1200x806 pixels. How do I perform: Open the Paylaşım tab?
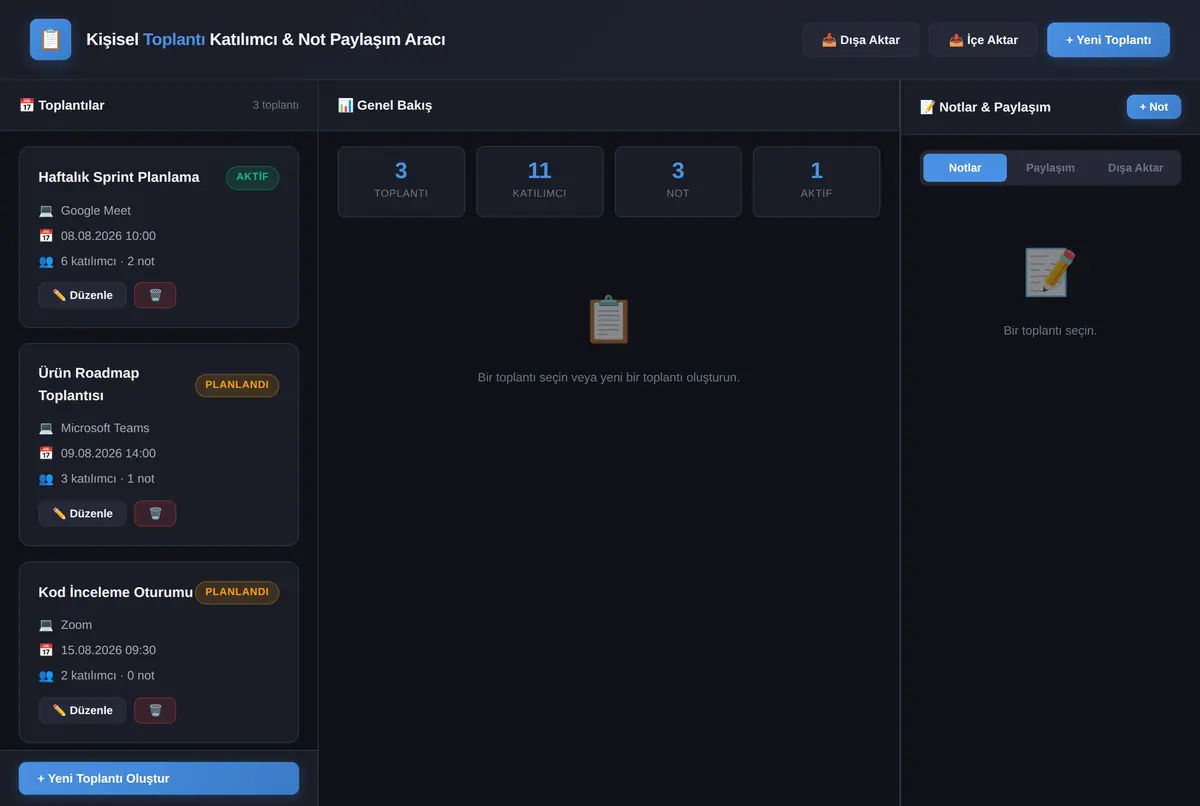tap(1050, 168)
